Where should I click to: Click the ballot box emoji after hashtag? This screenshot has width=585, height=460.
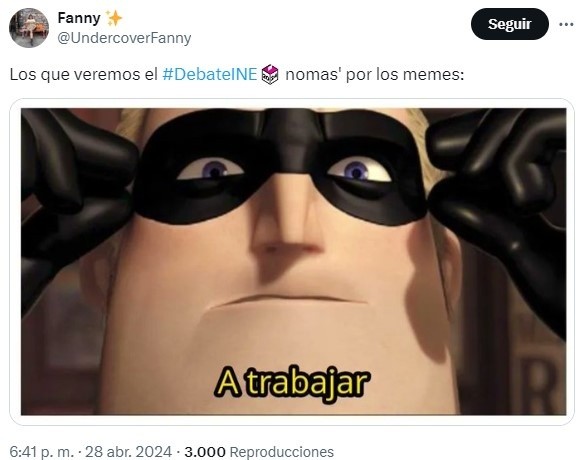pos(270,74)
